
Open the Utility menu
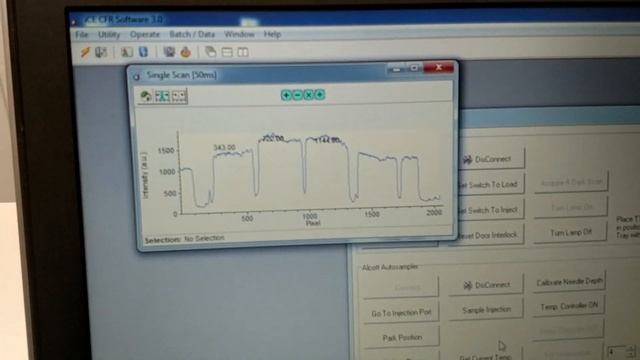coord(109,35)
